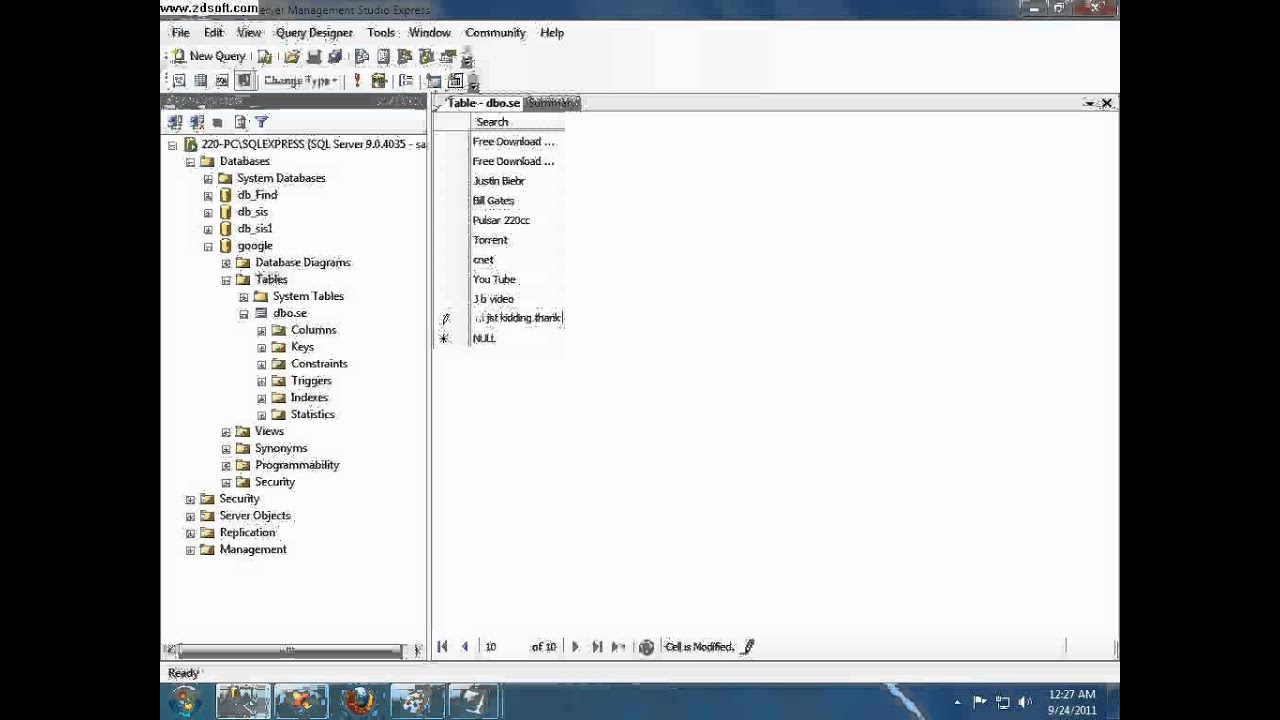Click the Object Explorer Connect icon
The width and height of the screenshot is (1280, 720).
point(175,122)
